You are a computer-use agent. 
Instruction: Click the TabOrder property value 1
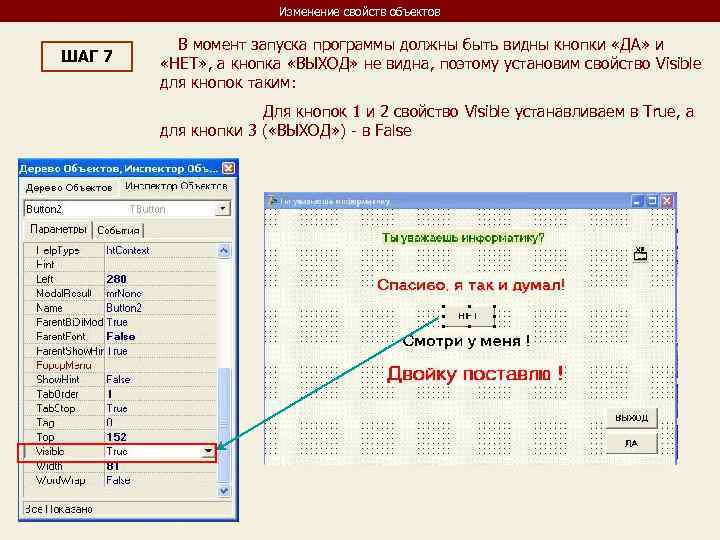tap(109, 394)
